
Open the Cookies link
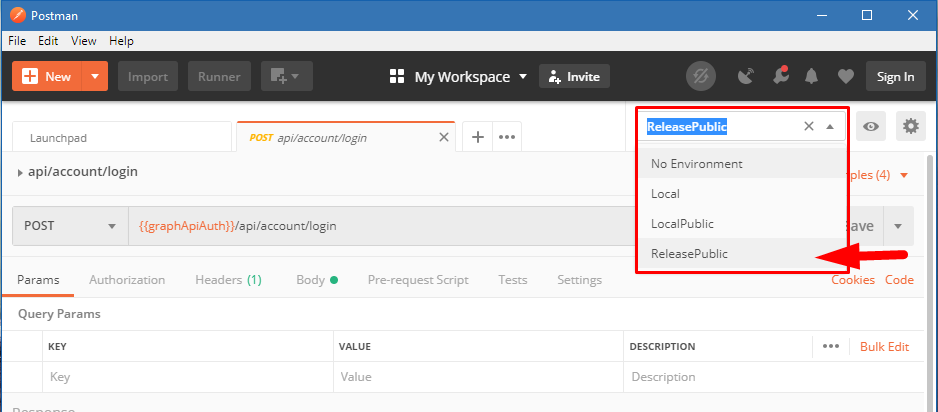[853, 280]
